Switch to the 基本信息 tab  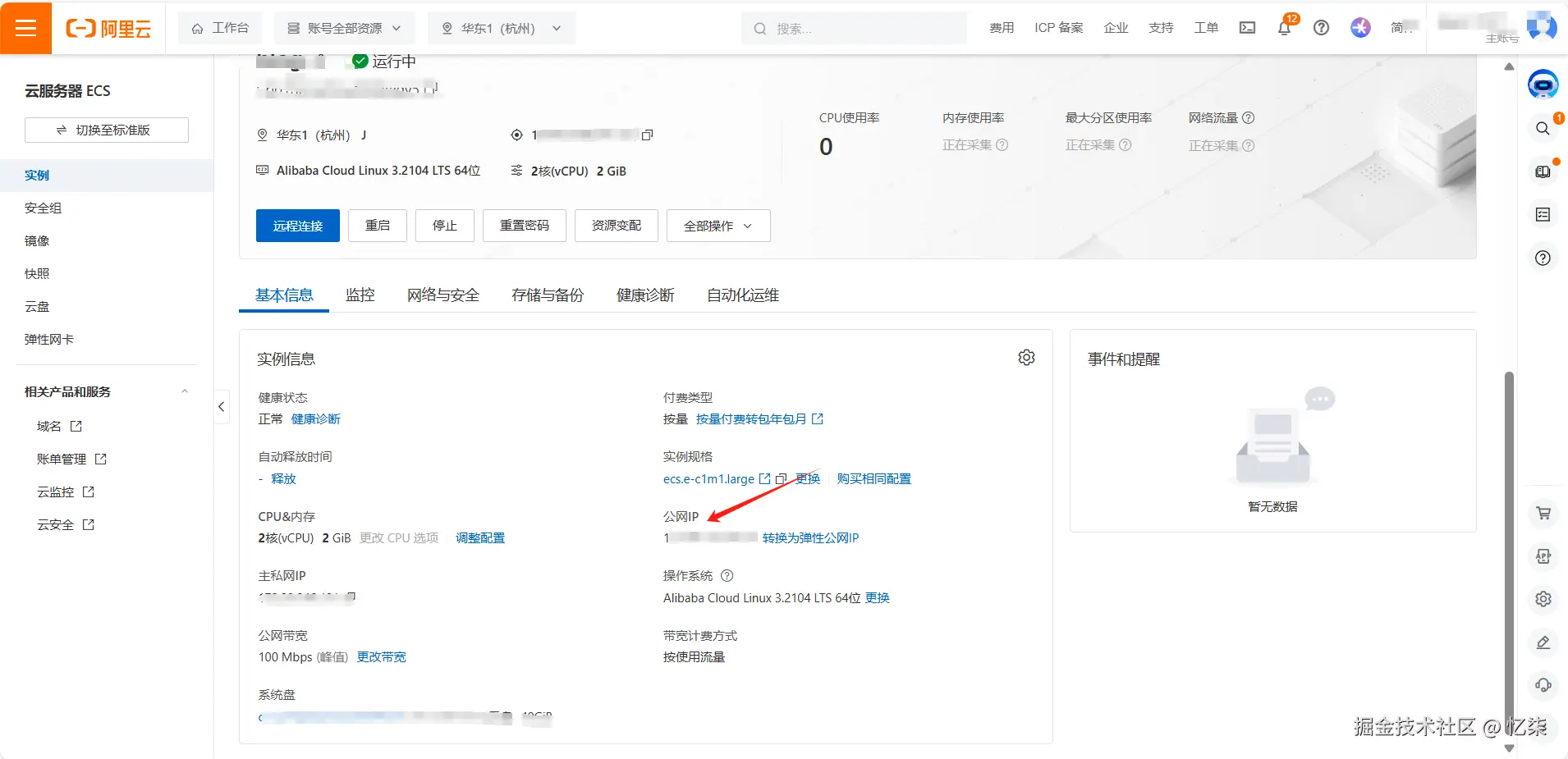(284, 295)
